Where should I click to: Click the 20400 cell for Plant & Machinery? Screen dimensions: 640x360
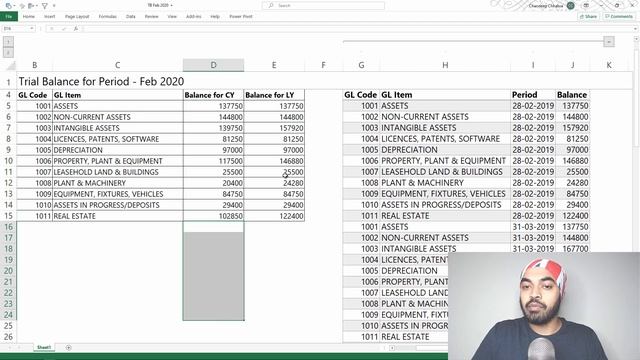point(213,183)
